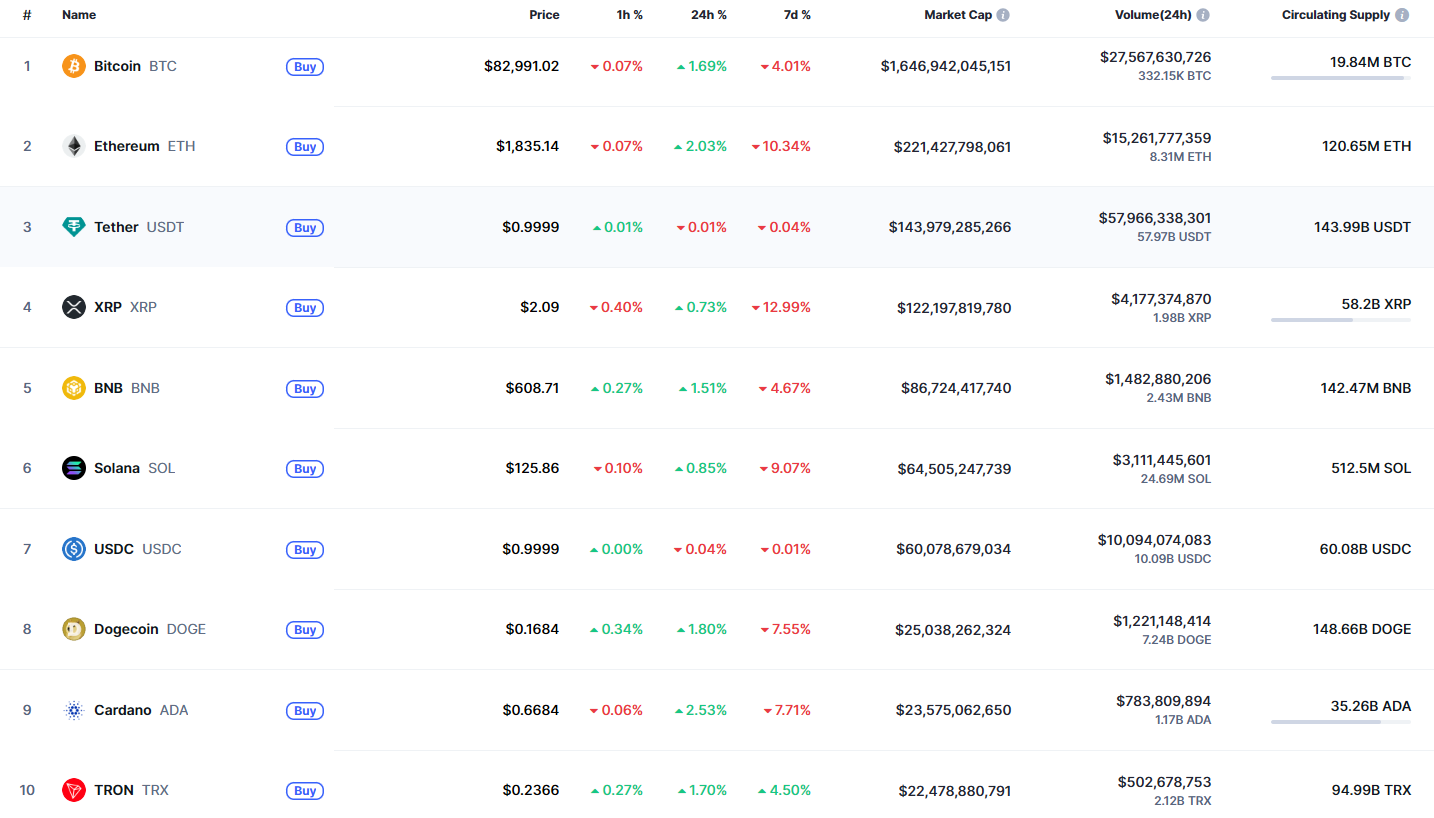
Task: Sort by rank number column header
Action: tap(27, 15)
